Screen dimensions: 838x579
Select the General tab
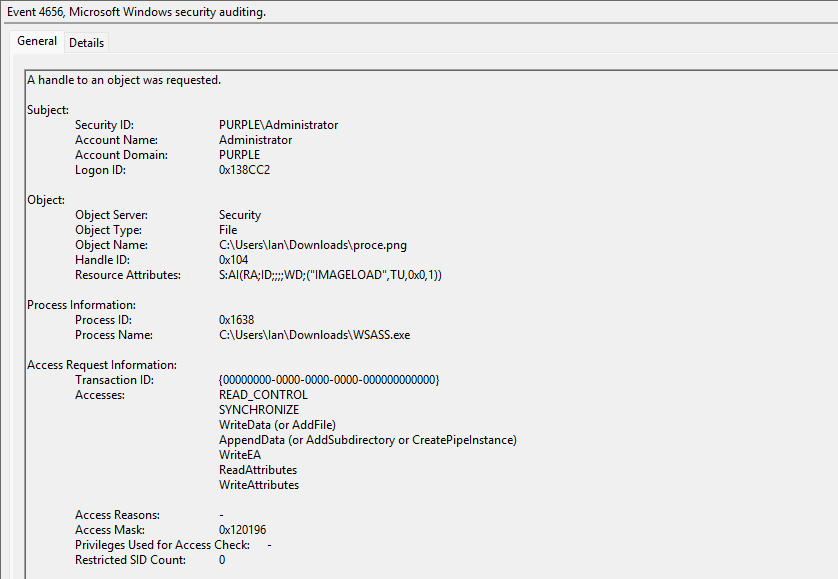[37, 41]
